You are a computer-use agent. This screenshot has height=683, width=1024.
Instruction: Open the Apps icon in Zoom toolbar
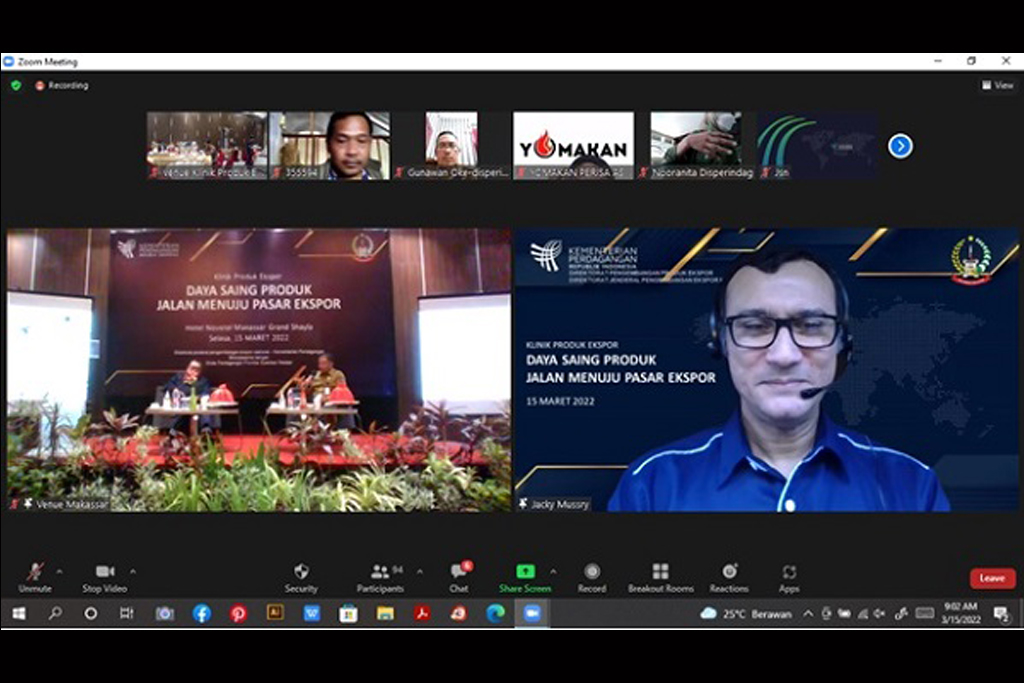[x=789, y=572]
